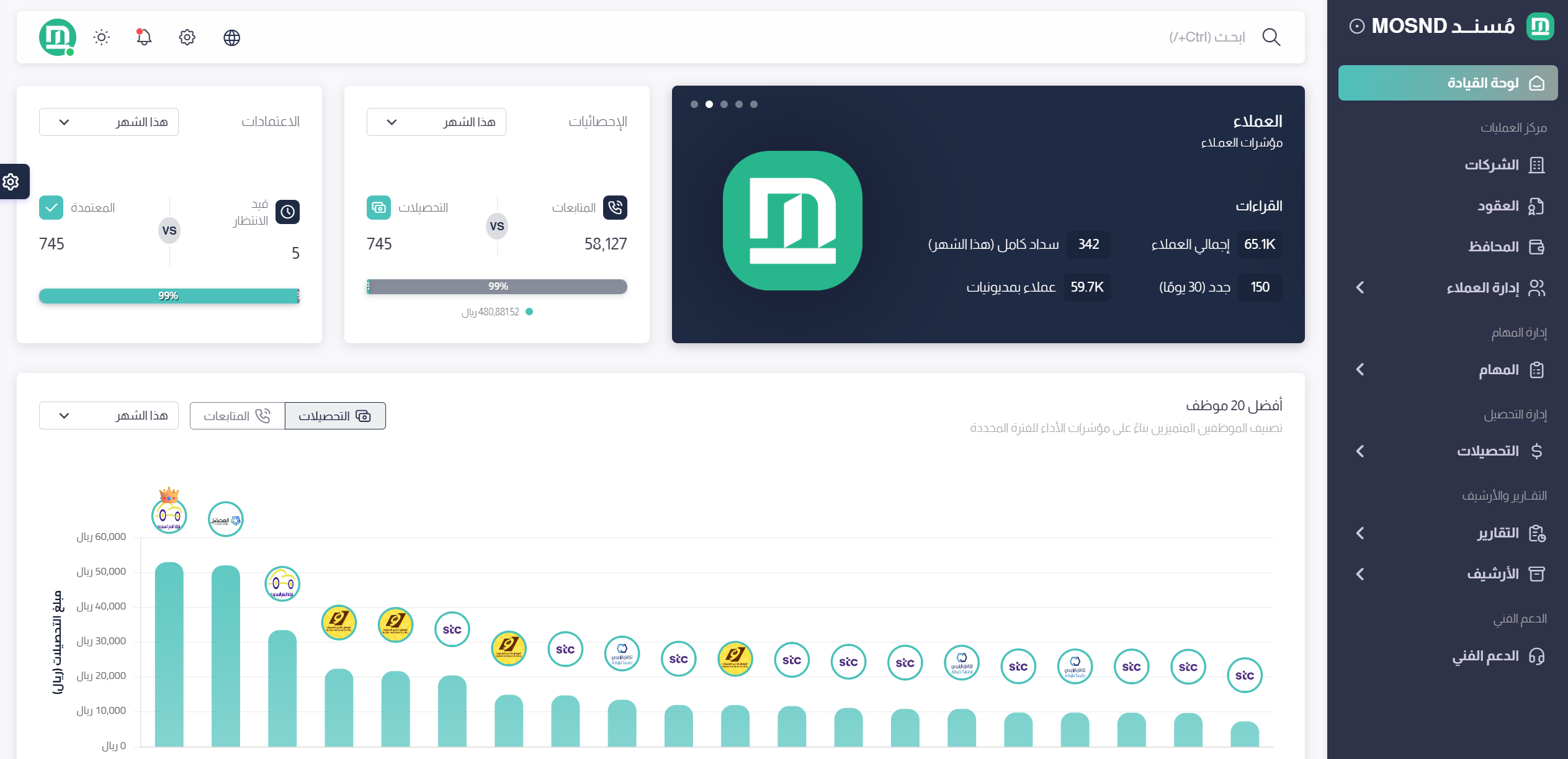
Task: Click the لوحة القيادة home icon in sidebar
Action: (1536, 83)
